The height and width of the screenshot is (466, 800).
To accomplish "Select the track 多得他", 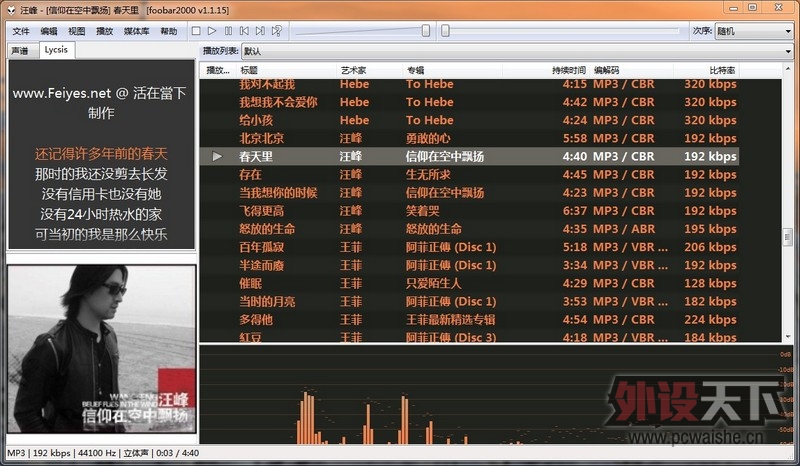I will pos(256,320).
